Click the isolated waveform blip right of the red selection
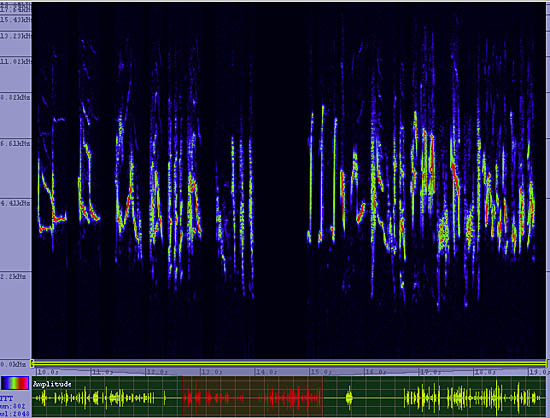 pos(349,398)
